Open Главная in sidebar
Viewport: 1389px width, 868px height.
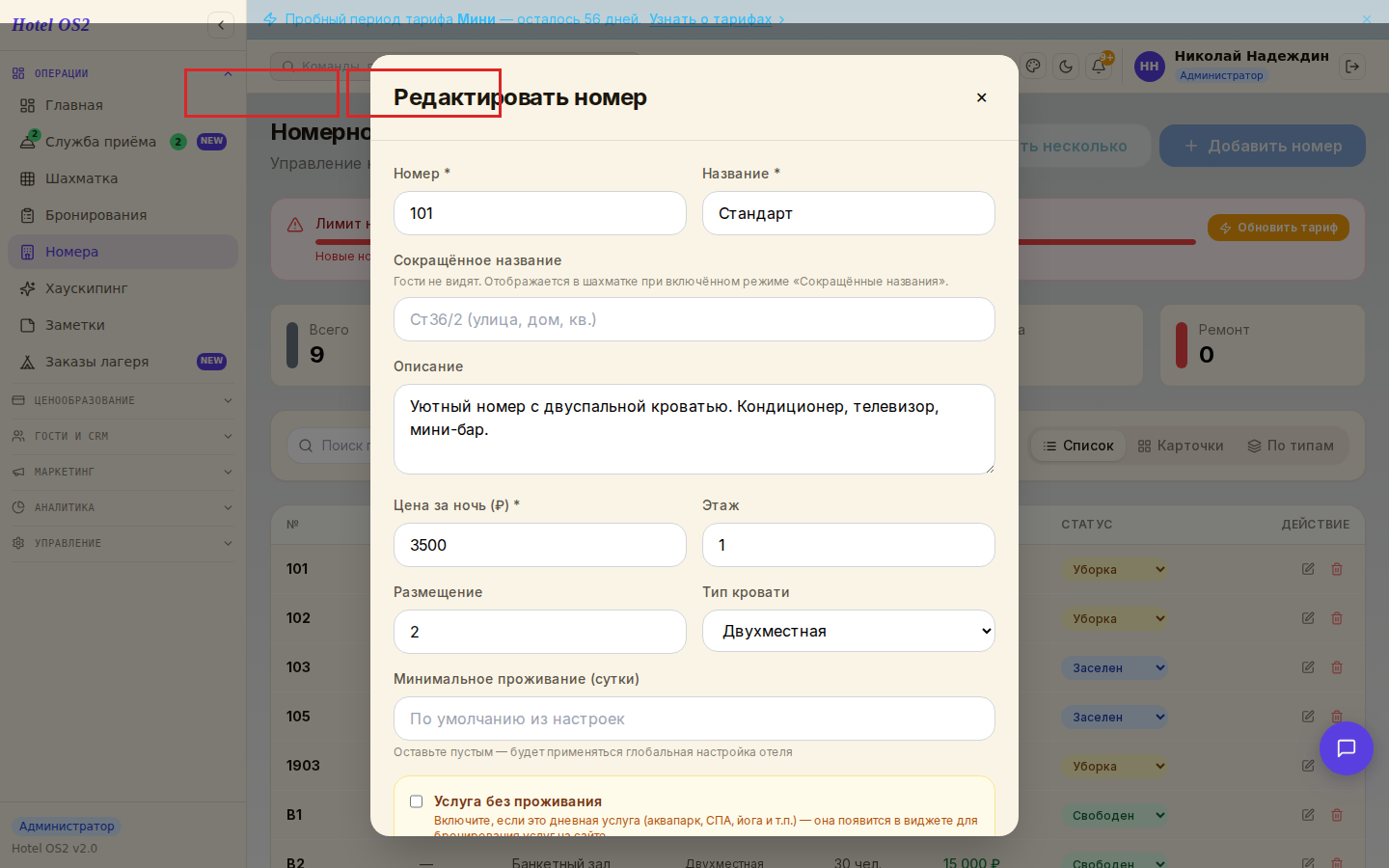click(x=123, y=105)
